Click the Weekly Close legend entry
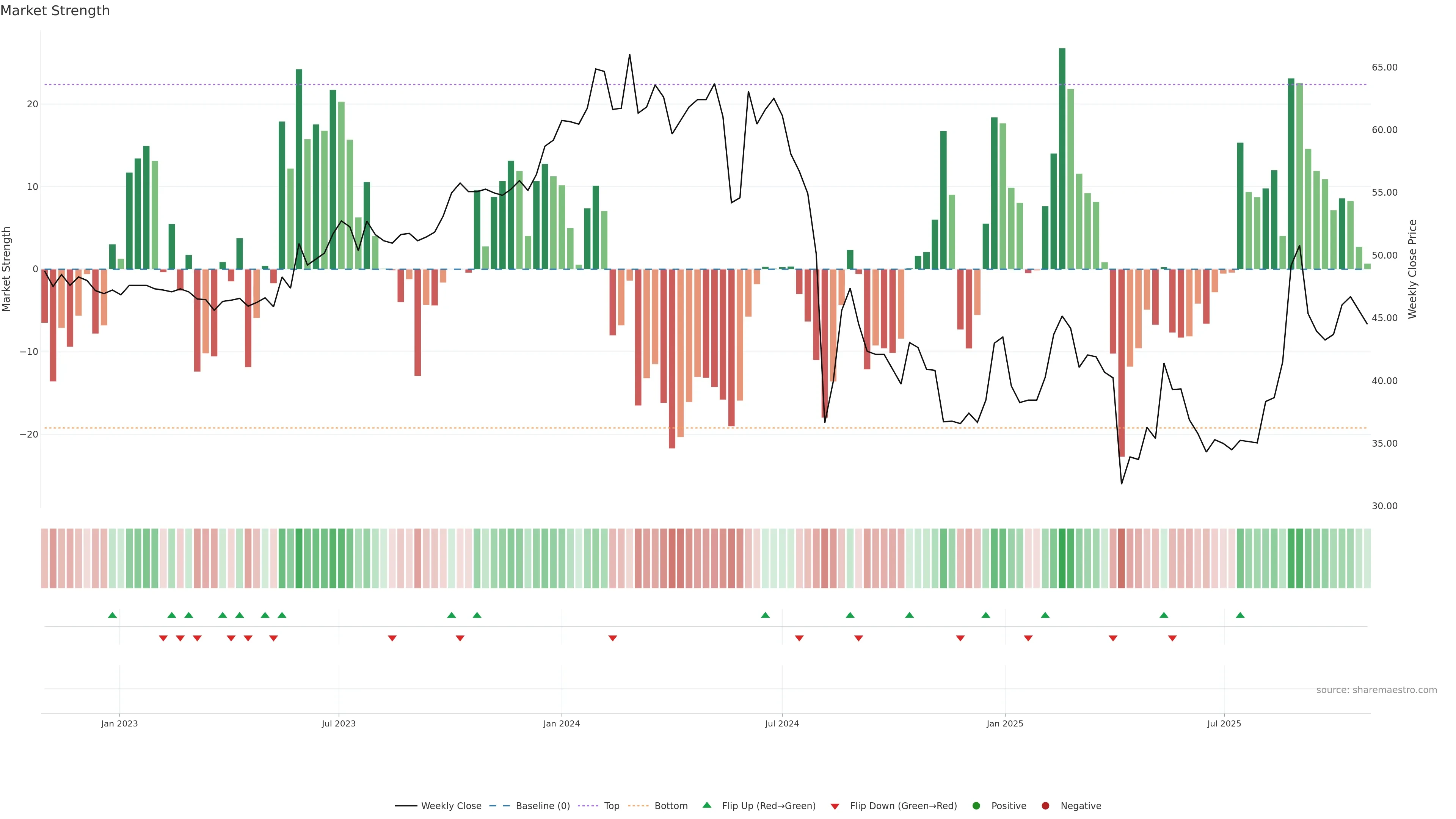1456x819 pixels. 438,806
